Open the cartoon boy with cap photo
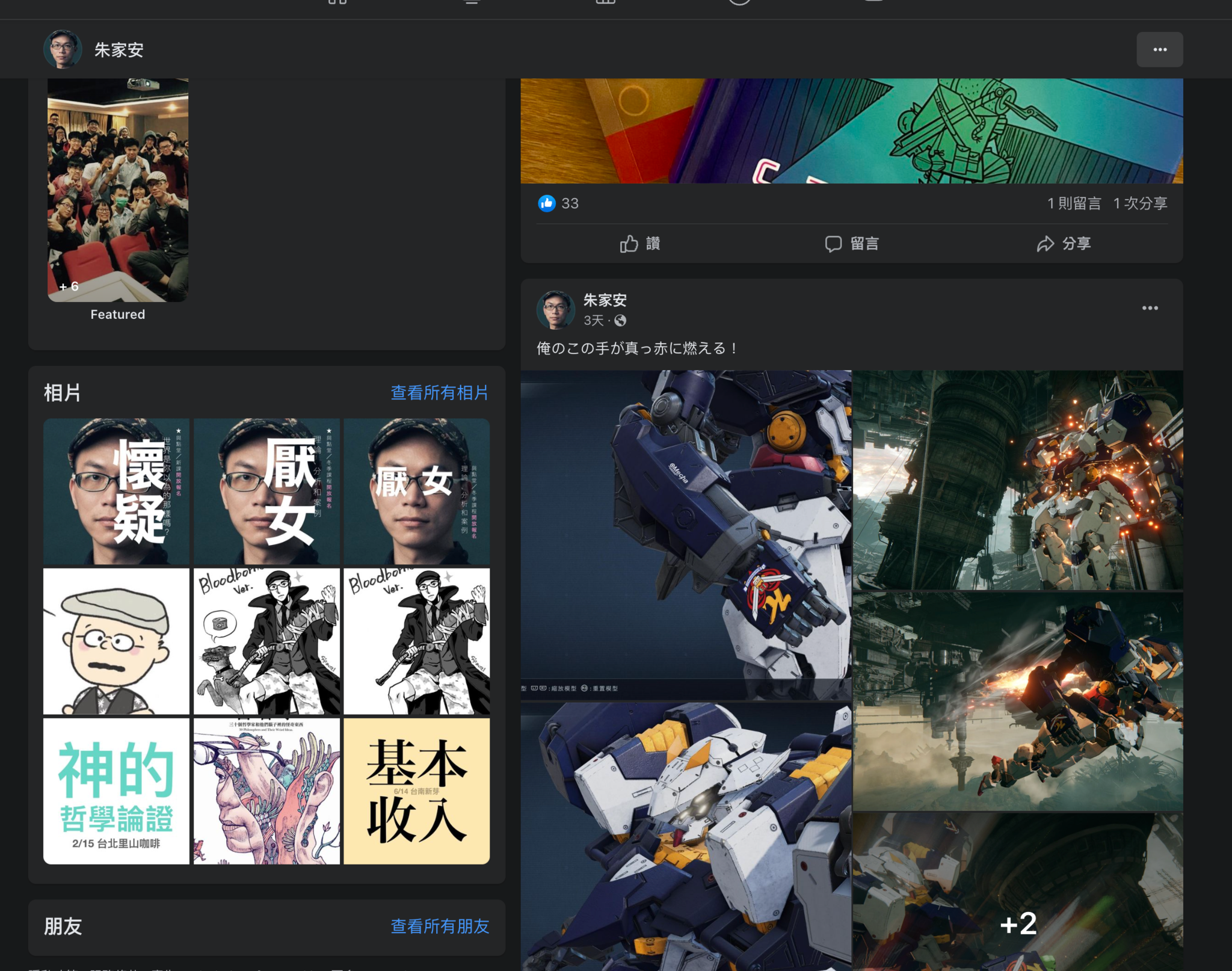The width and height of the screenshot is (1232, 971). [116, 641]
